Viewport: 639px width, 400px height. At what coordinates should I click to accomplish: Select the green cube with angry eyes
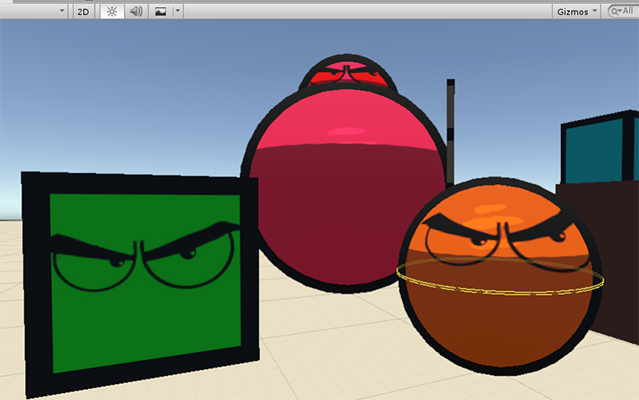[141, 283]
